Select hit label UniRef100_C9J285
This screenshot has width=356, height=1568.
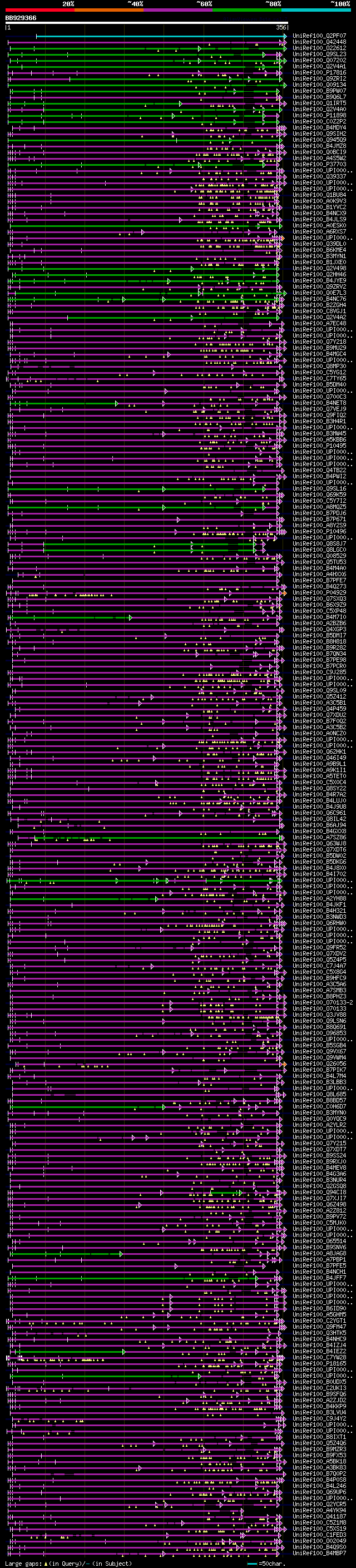point(319,671)
